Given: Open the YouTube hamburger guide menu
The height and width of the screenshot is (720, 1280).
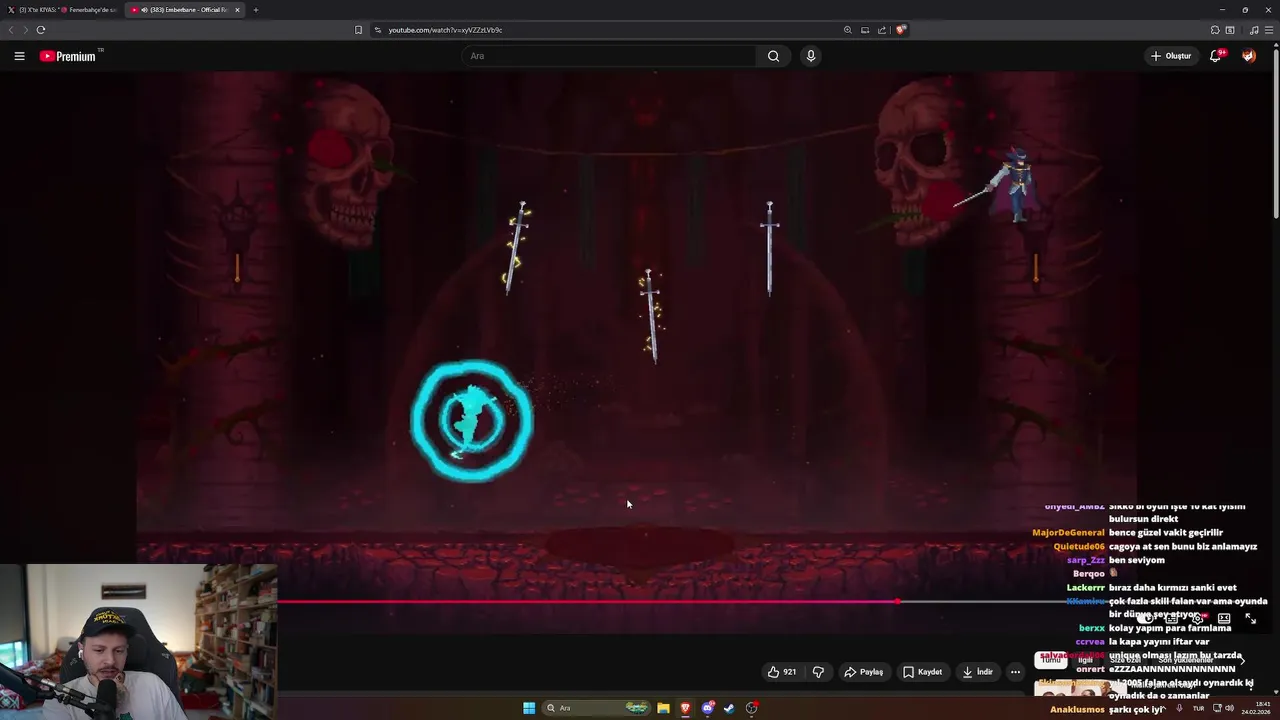Looking at the screenshot, I should 19,56.
